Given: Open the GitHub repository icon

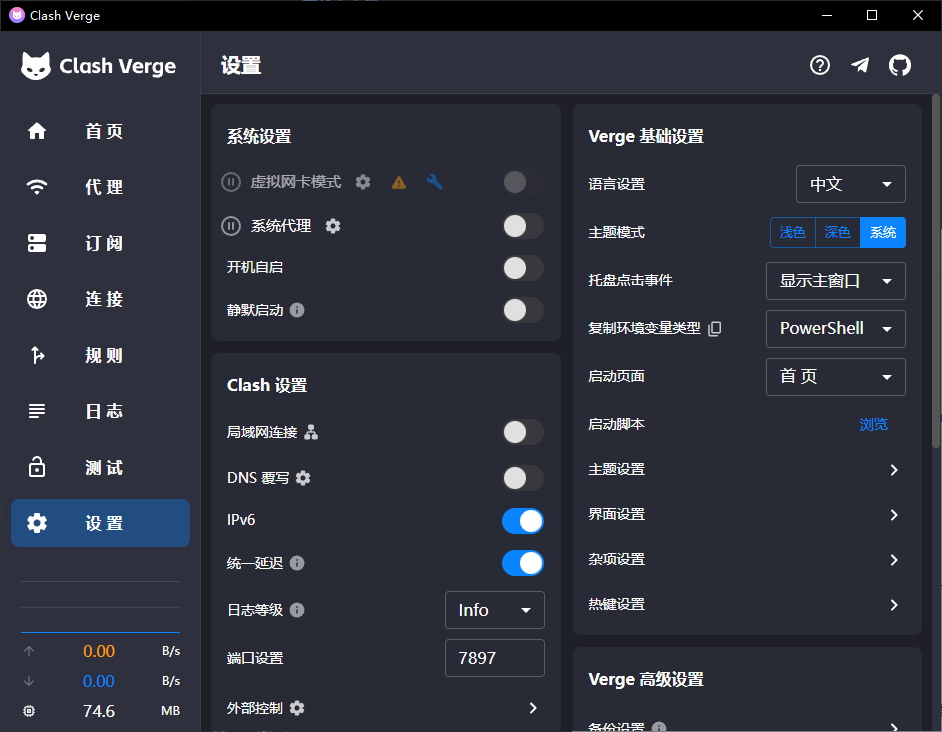Looking at the screenshot, I should [899, 65].
